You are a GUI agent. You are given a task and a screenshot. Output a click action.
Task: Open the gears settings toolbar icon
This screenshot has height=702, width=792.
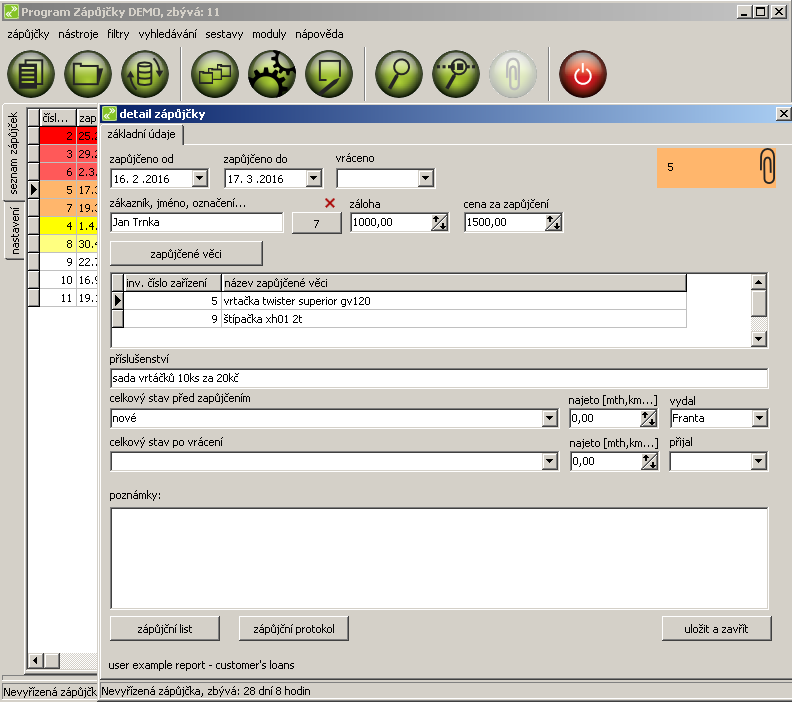272,74
